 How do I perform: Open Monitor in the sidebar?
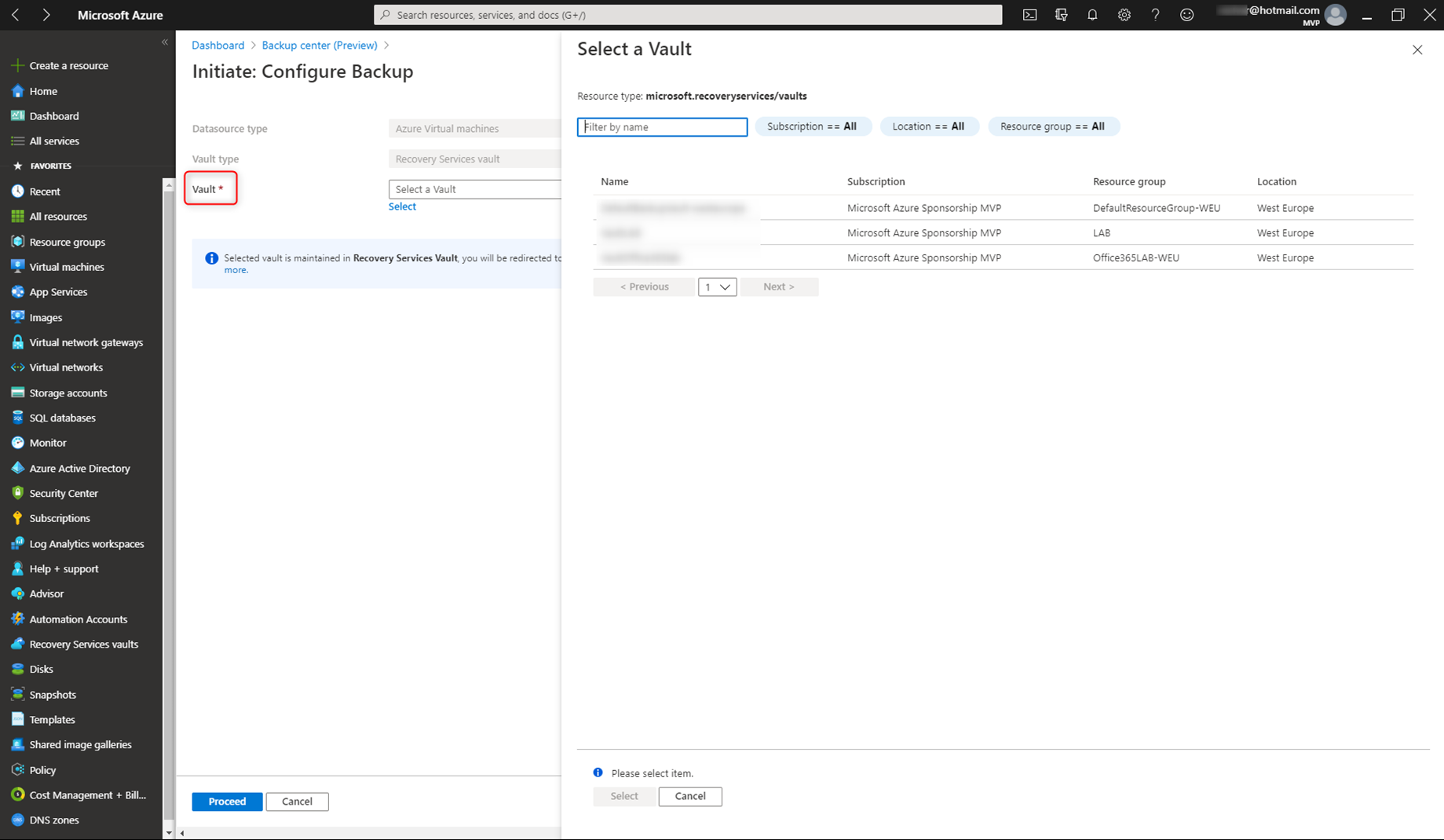(48, 443)
